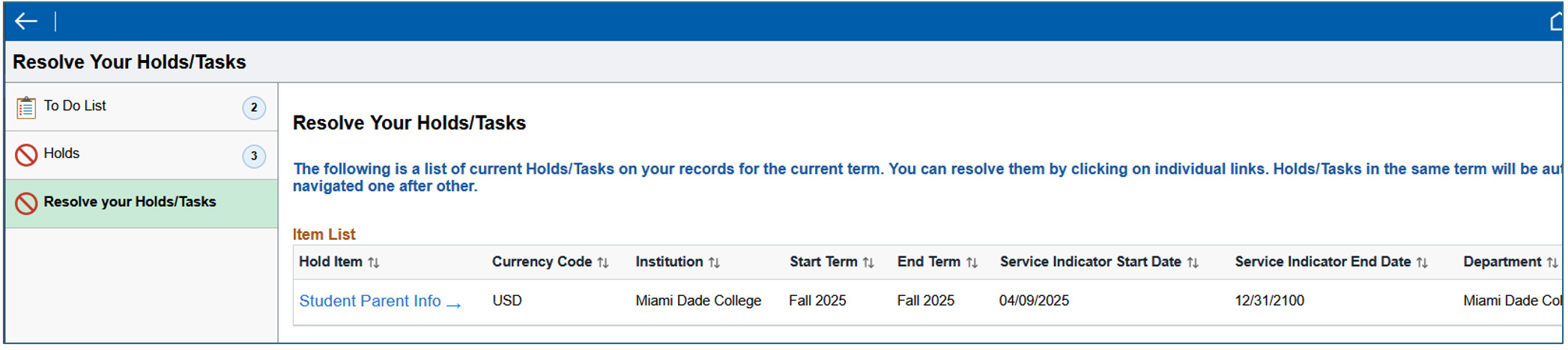
Task: Sort table by Start Term
Action: pyautogui.click(x=868, y=262)
